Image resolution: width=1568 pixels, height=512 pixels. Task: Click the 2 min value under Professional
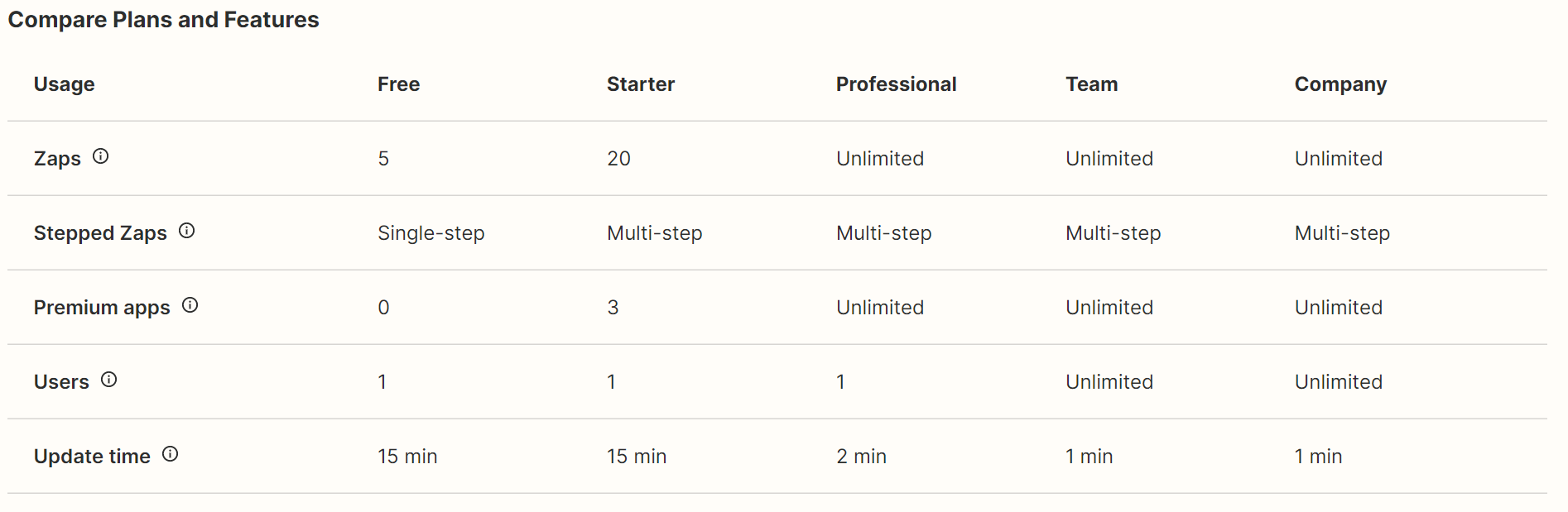[x=861, y=457]
